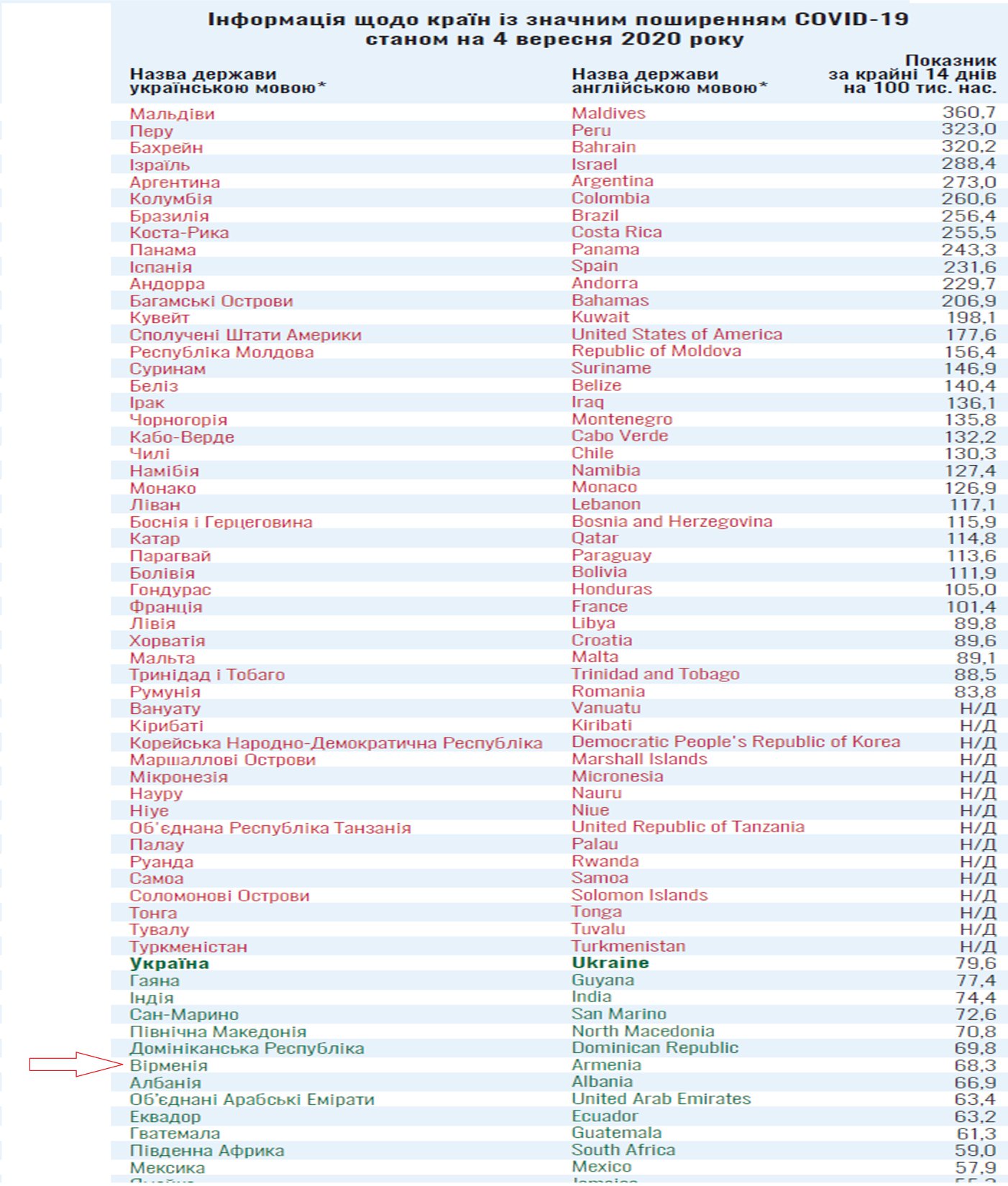
Task: Select the English name 'Bolivia'
Action: pyautogui.click(x=599, y=571)
